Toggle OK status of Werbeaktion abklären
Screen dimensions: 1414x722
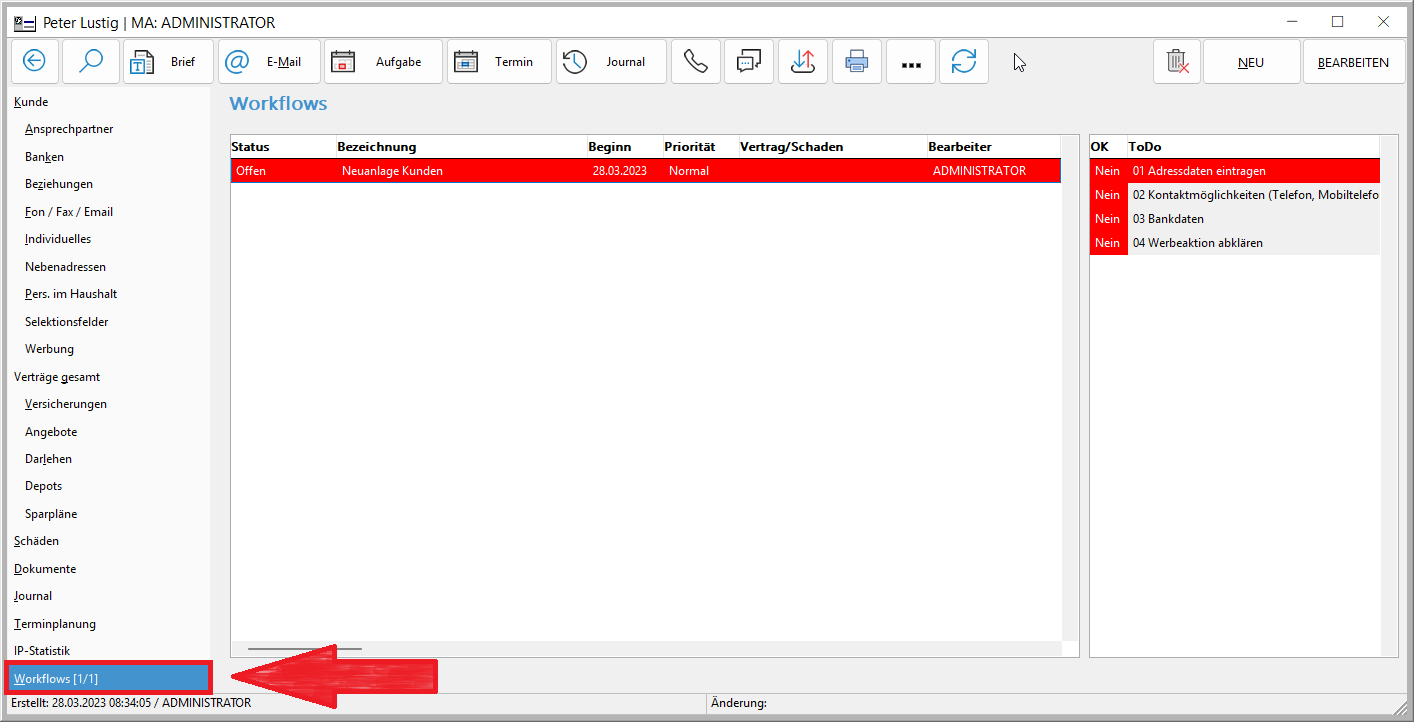pos(1107,243)
